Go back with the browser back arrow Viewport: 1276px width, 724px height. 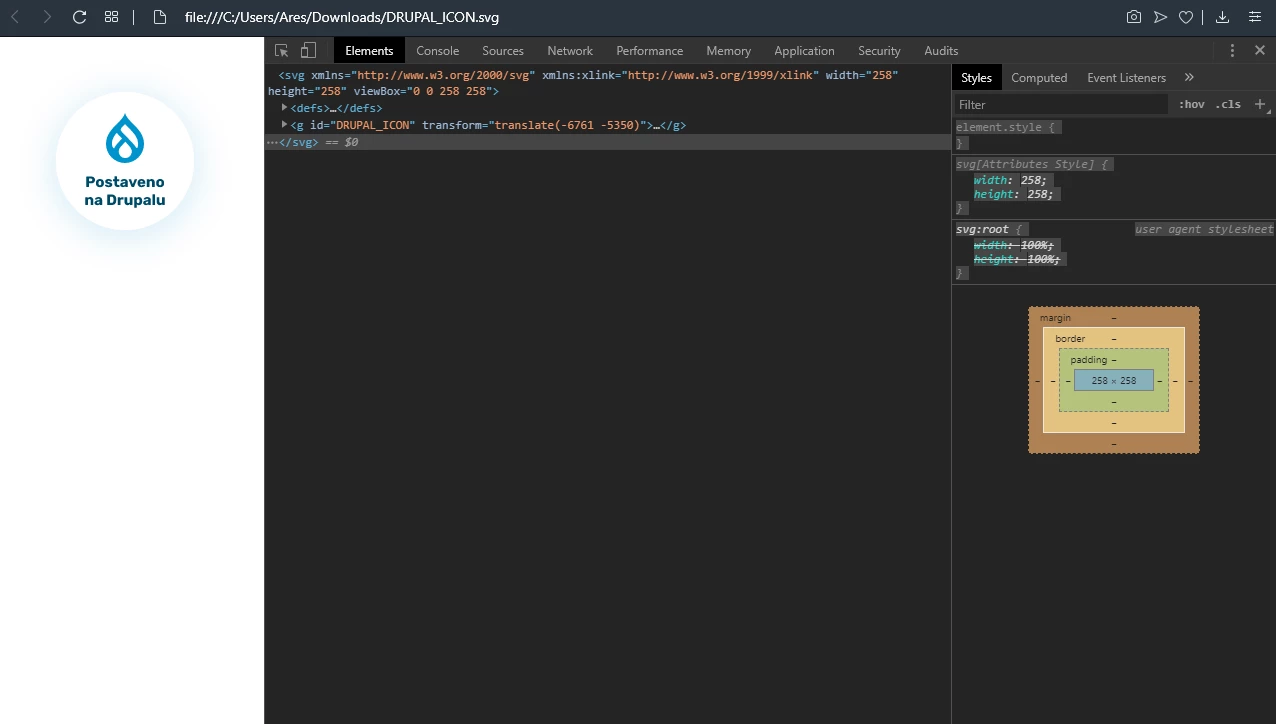(x=15, y=17)
